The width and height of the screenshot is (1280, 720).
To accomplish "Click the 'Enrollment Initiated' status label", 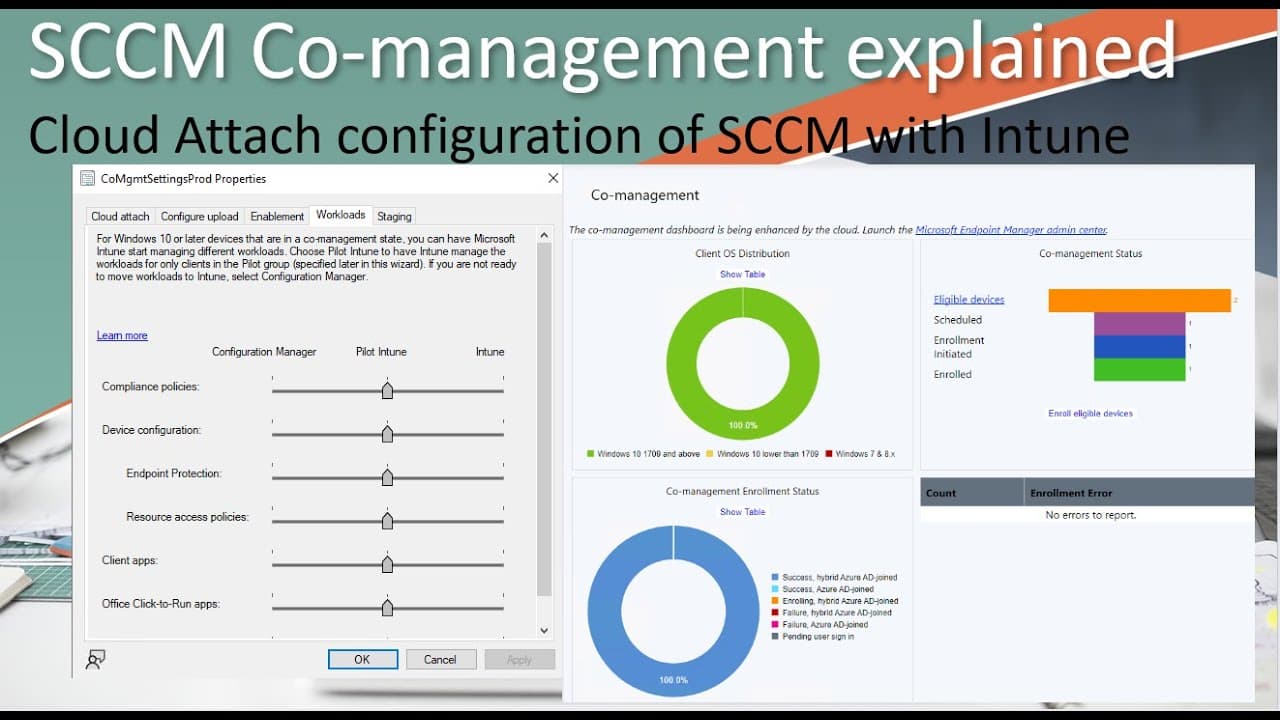I will point(959,347).
